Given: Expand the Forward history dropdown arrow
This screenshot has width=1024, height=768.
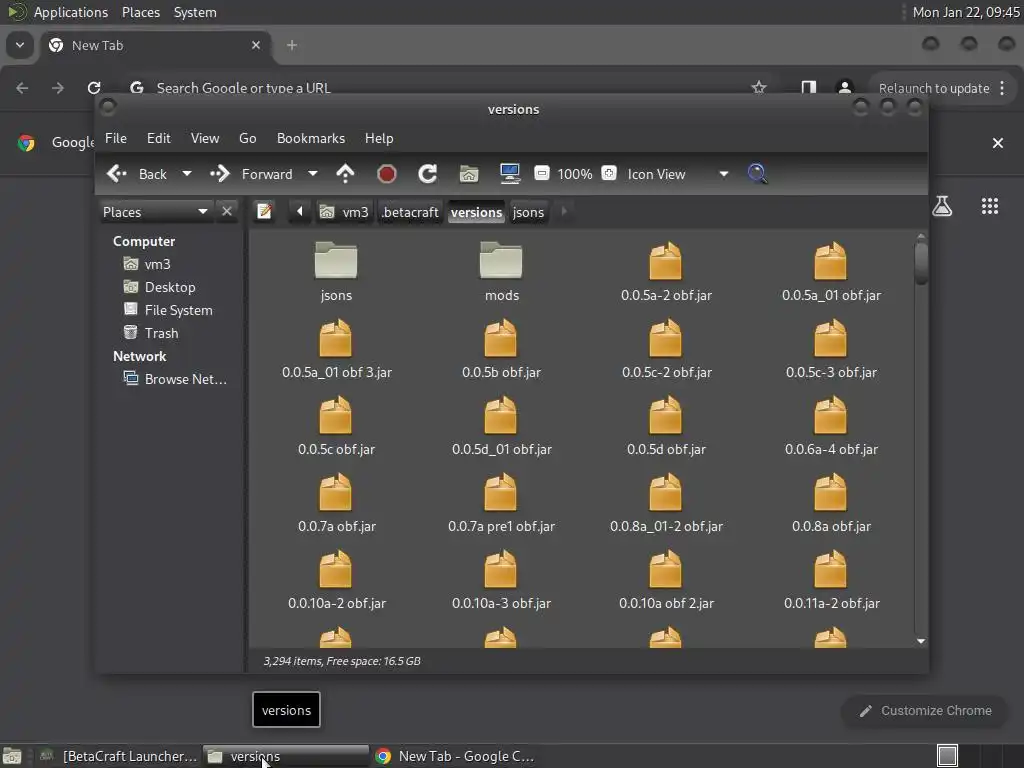Looking at the screenshot, I should (x=312, y=174).
